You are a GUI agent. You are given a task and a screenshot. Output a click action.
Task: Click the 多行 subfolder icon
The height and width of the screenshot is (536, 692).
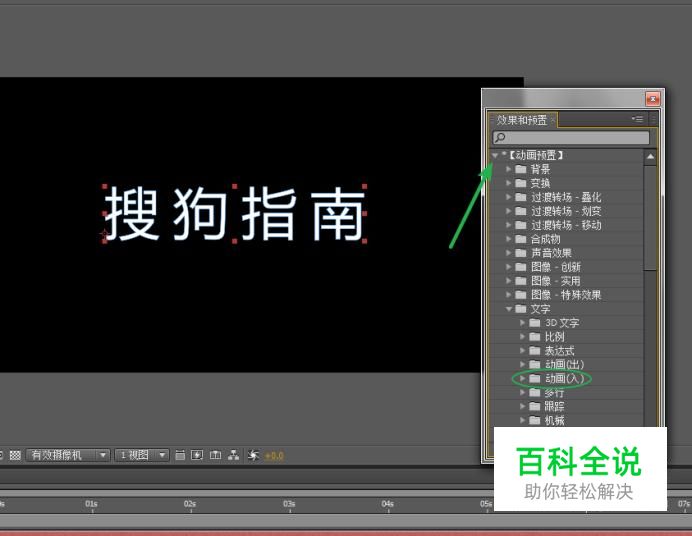(534, 393)
